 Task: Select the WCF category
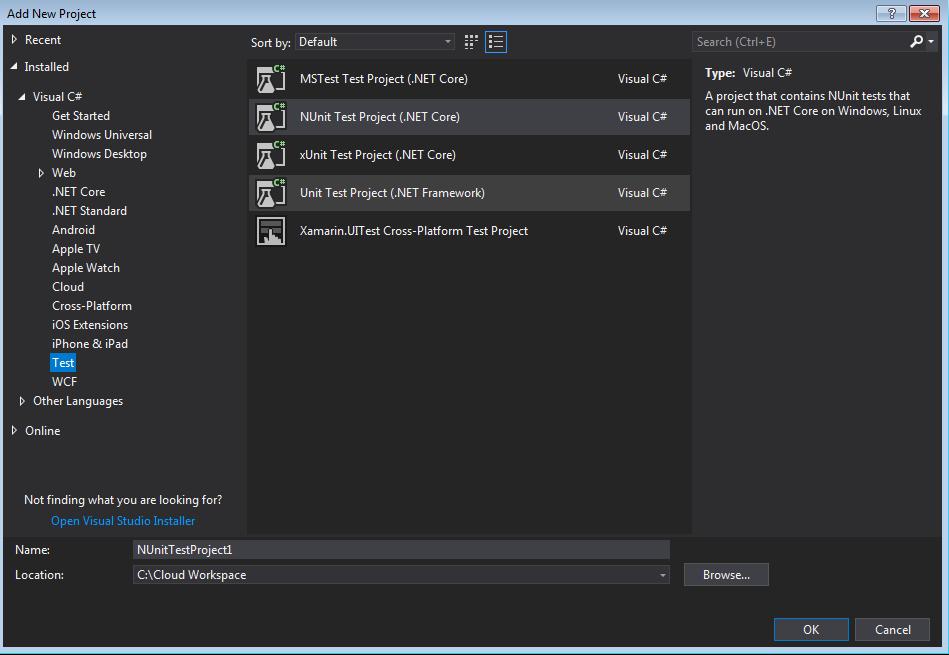[x=63, y=381]
